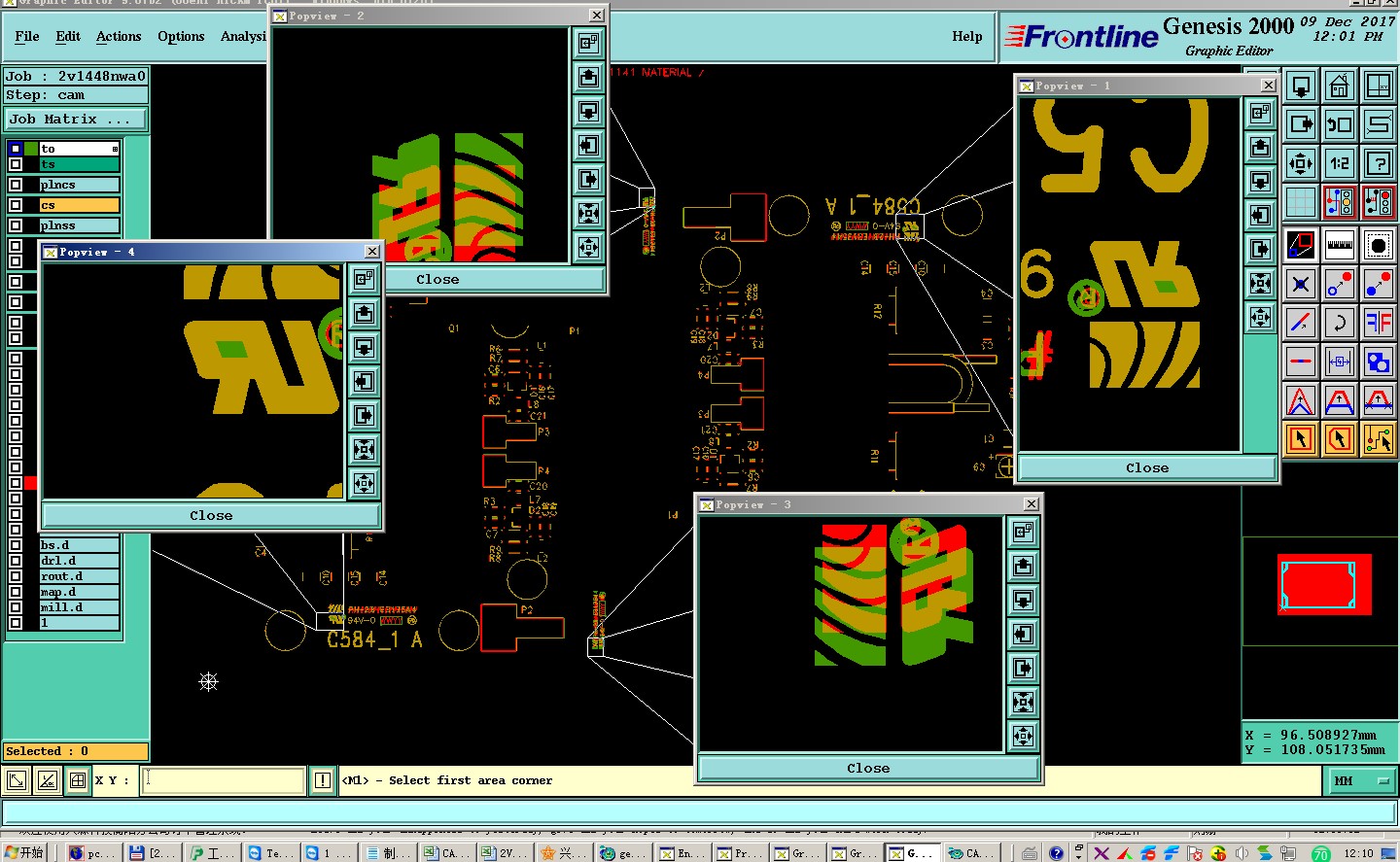Open the Help menu
Viewport: 1400px width, 862px height.
click(x=966, y=36)
